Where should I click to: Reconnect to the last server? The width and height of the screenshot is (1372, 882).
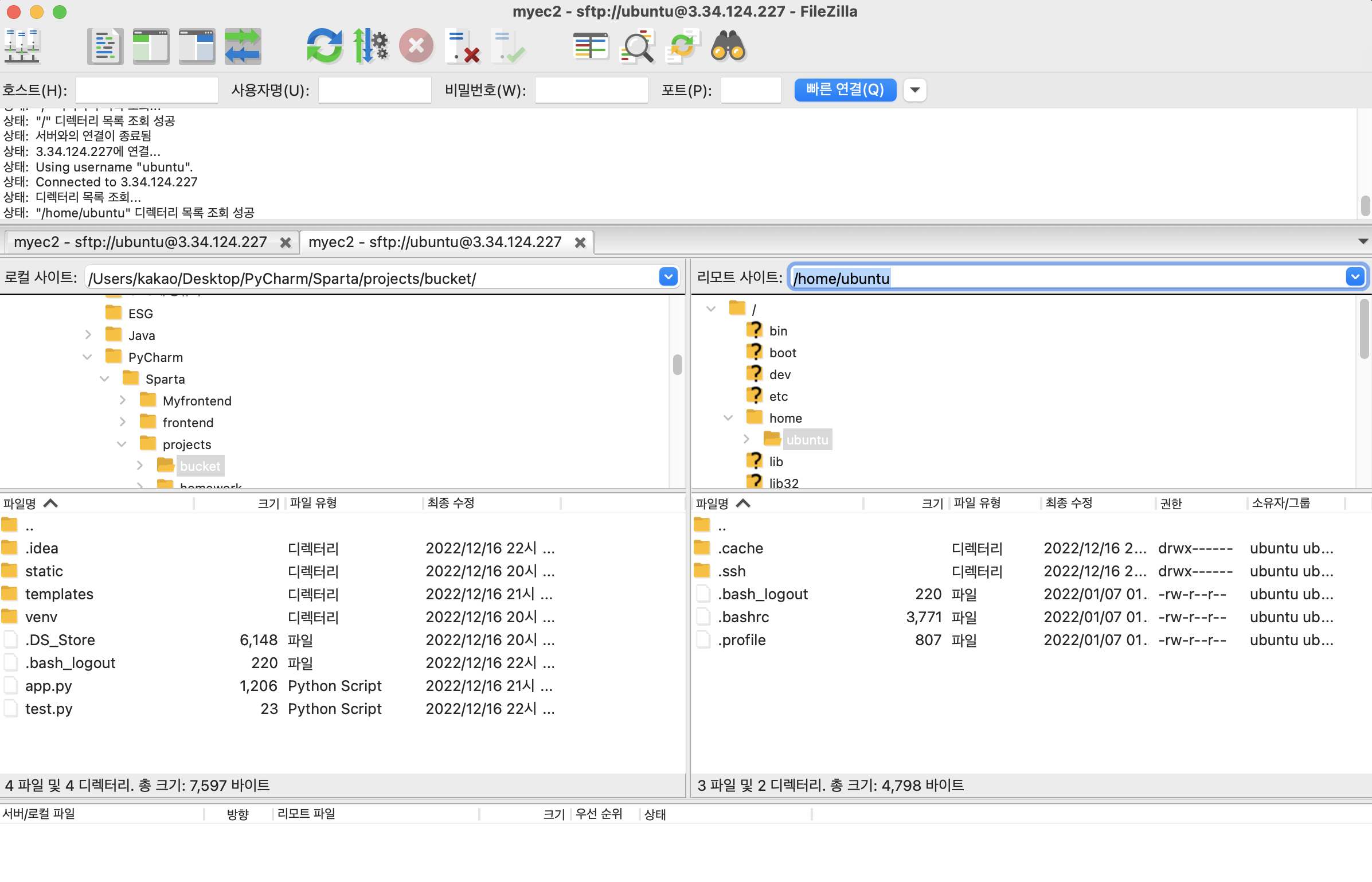tap(508, 46)
